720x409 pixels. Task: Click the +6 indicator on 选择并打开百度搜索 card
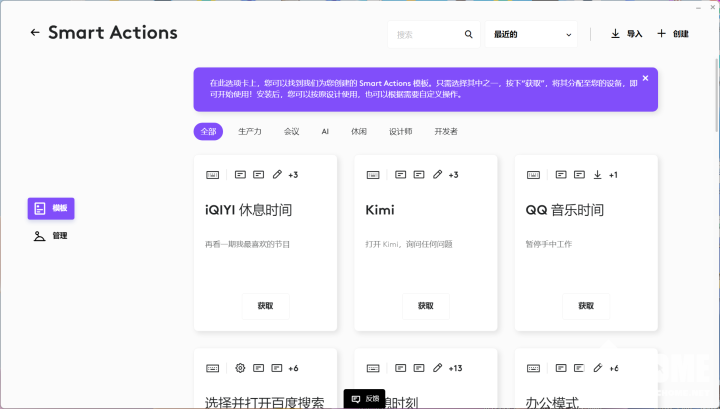click(x=293, y=368)
